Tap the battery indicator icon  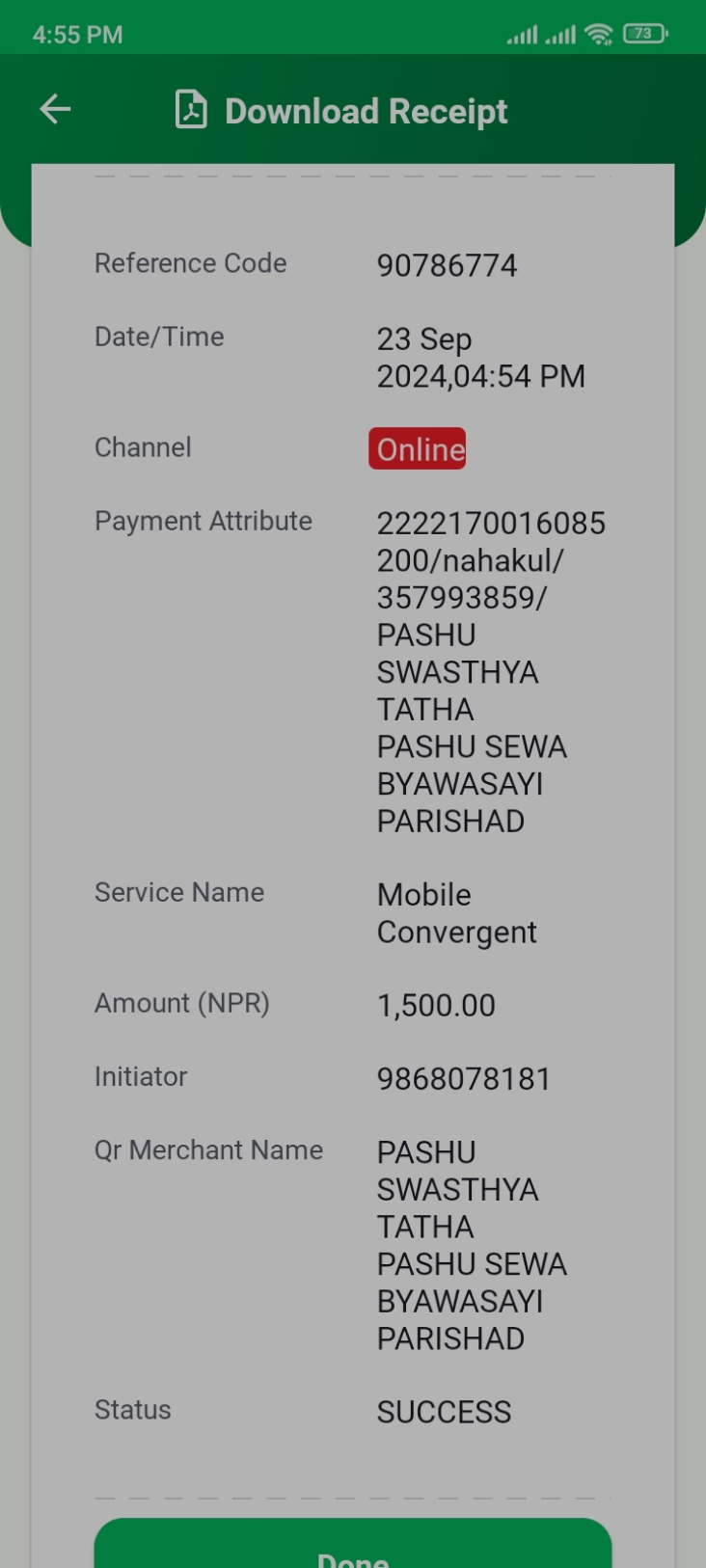click(645, 34)
